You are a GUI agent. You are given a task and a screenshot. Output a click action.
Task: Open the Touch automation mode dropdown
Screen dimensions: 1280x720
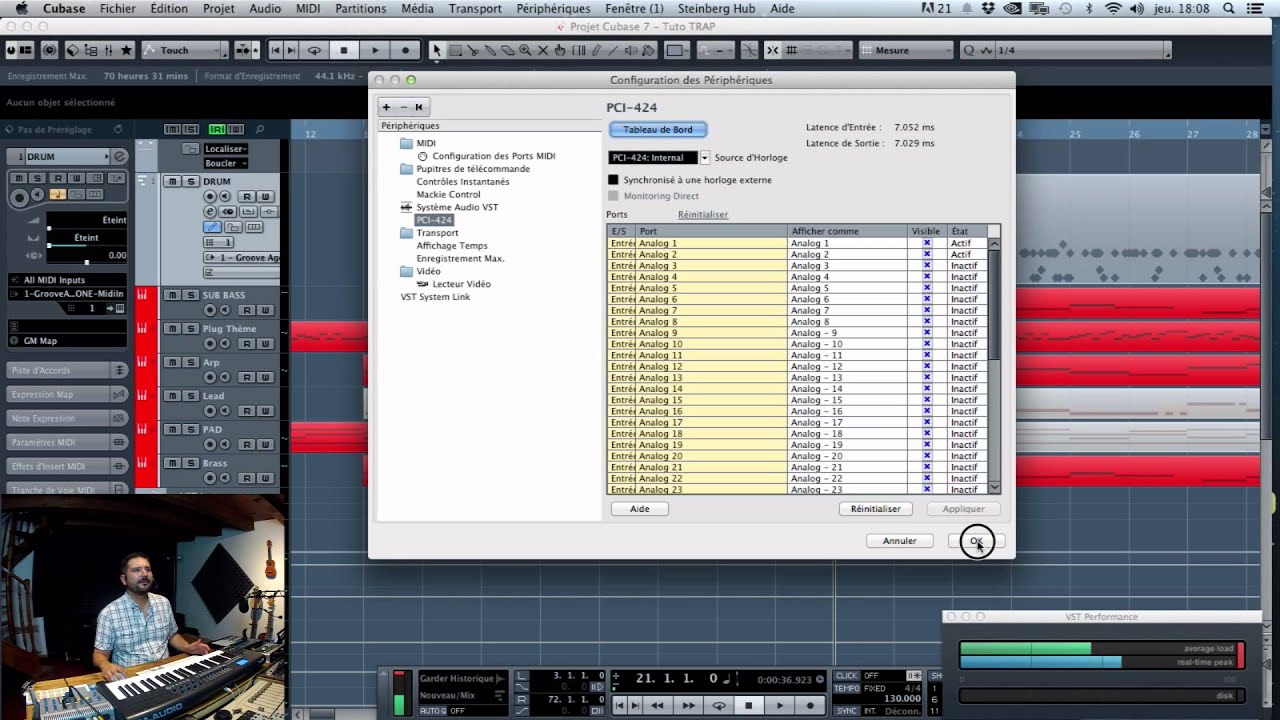point(185,50)
